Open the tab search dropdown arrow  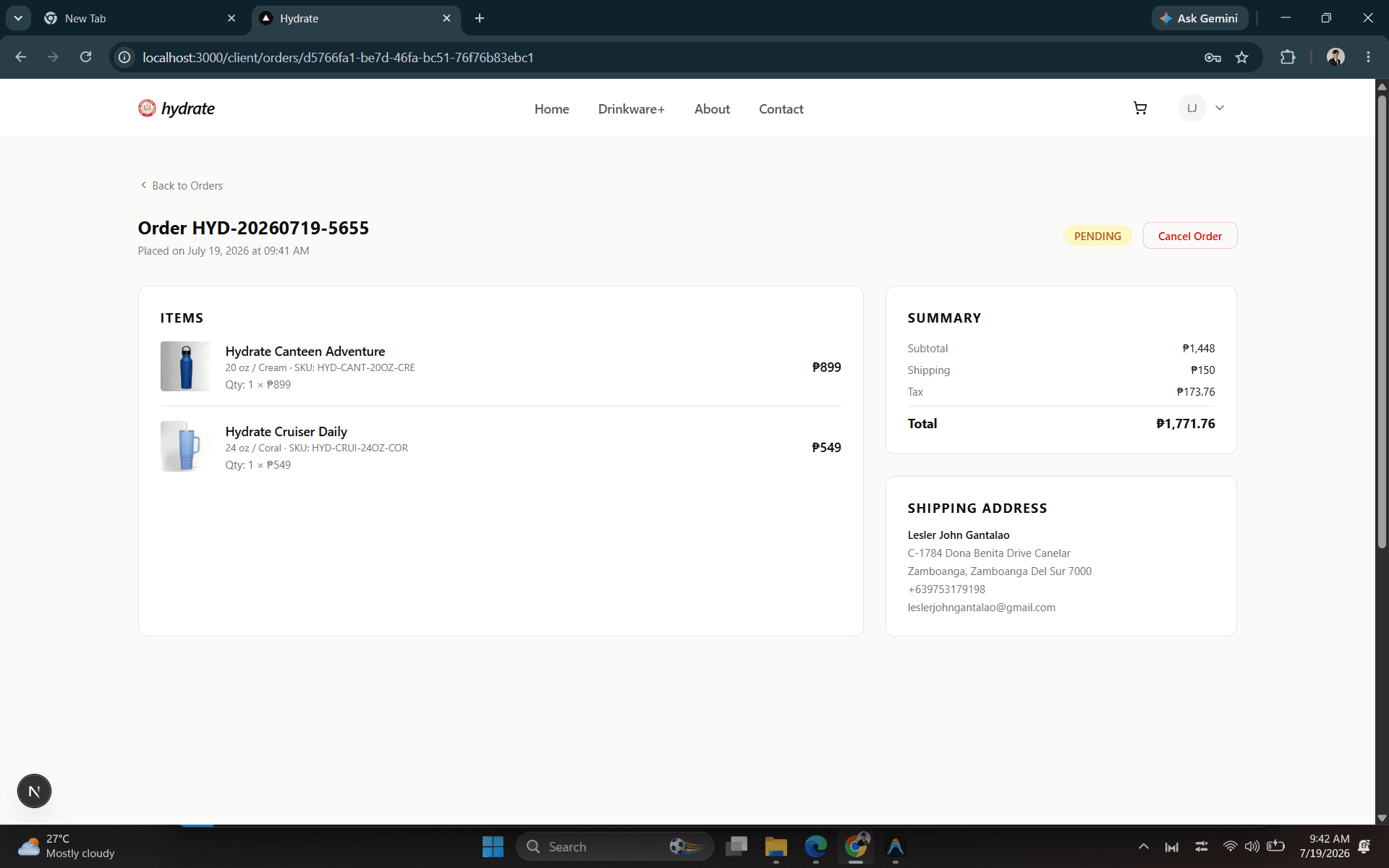coord(18,18)
